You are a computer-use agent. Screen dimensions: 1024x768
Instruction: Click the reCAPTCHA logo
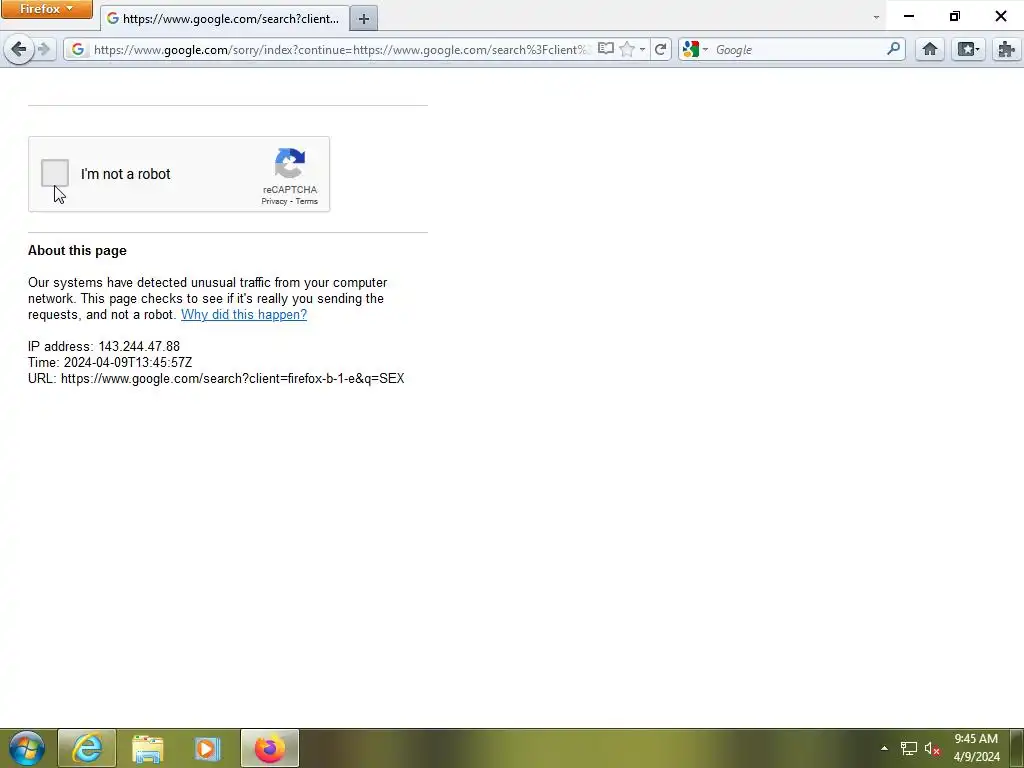[290, 163]
